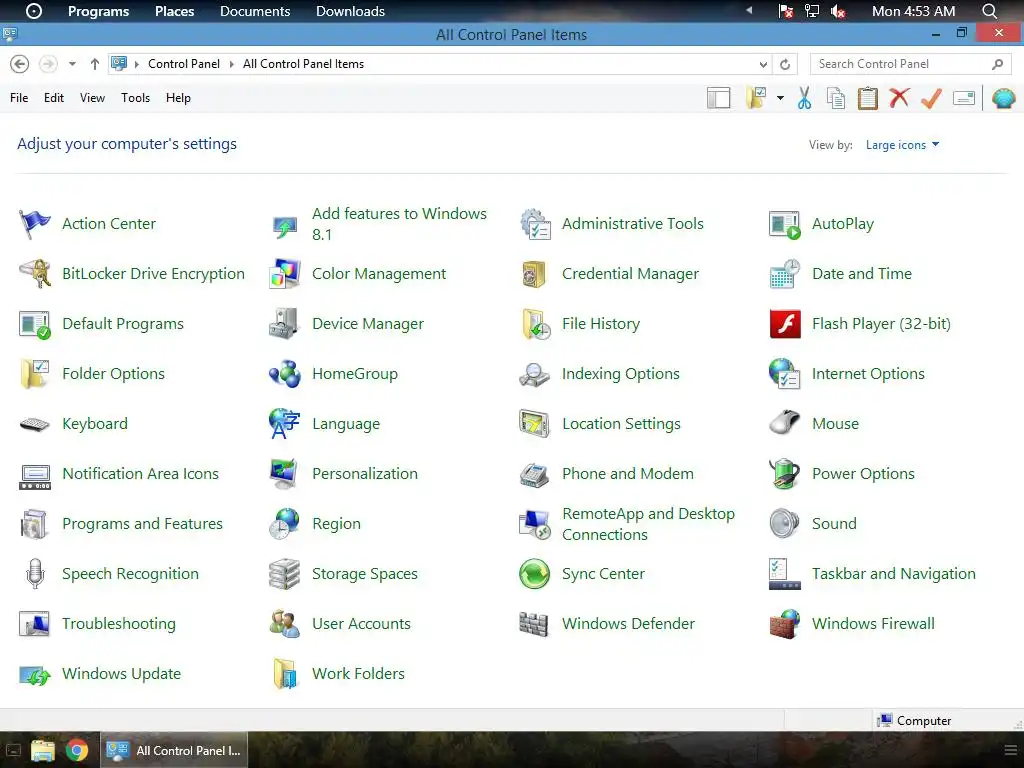Screen dimensions: 1024x768
Task: Open the User Accounts link
Action: 361,624
